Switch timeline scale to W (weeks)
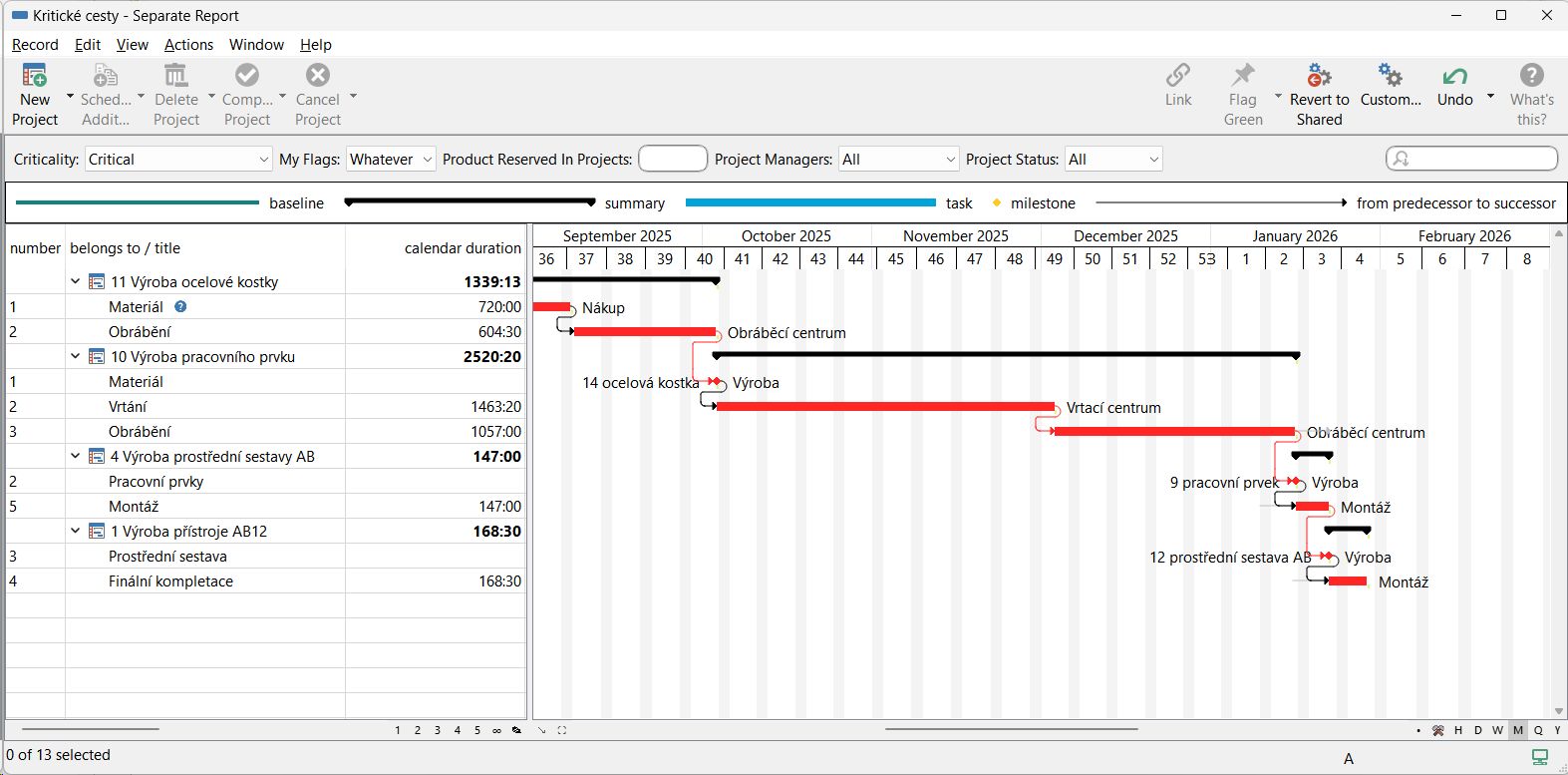The height and width of the screenshot is (775, 1568). (x=1497, y=730)
